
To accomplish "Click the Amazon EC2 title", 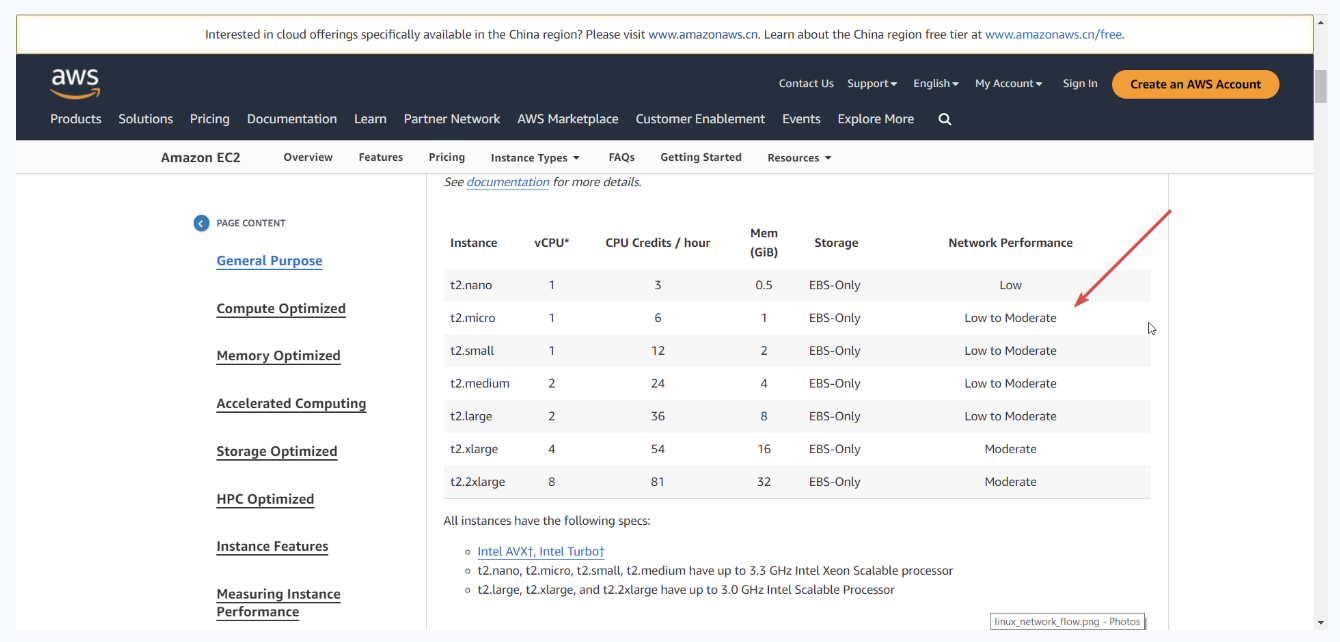I will tap(201, 158).
